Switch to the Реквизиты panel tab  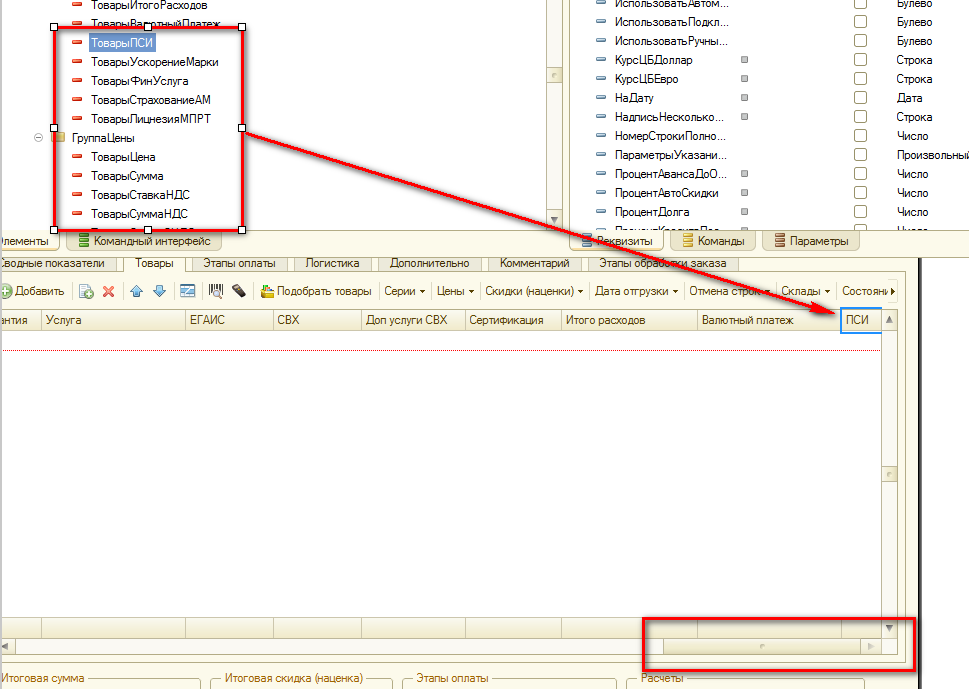617,240
